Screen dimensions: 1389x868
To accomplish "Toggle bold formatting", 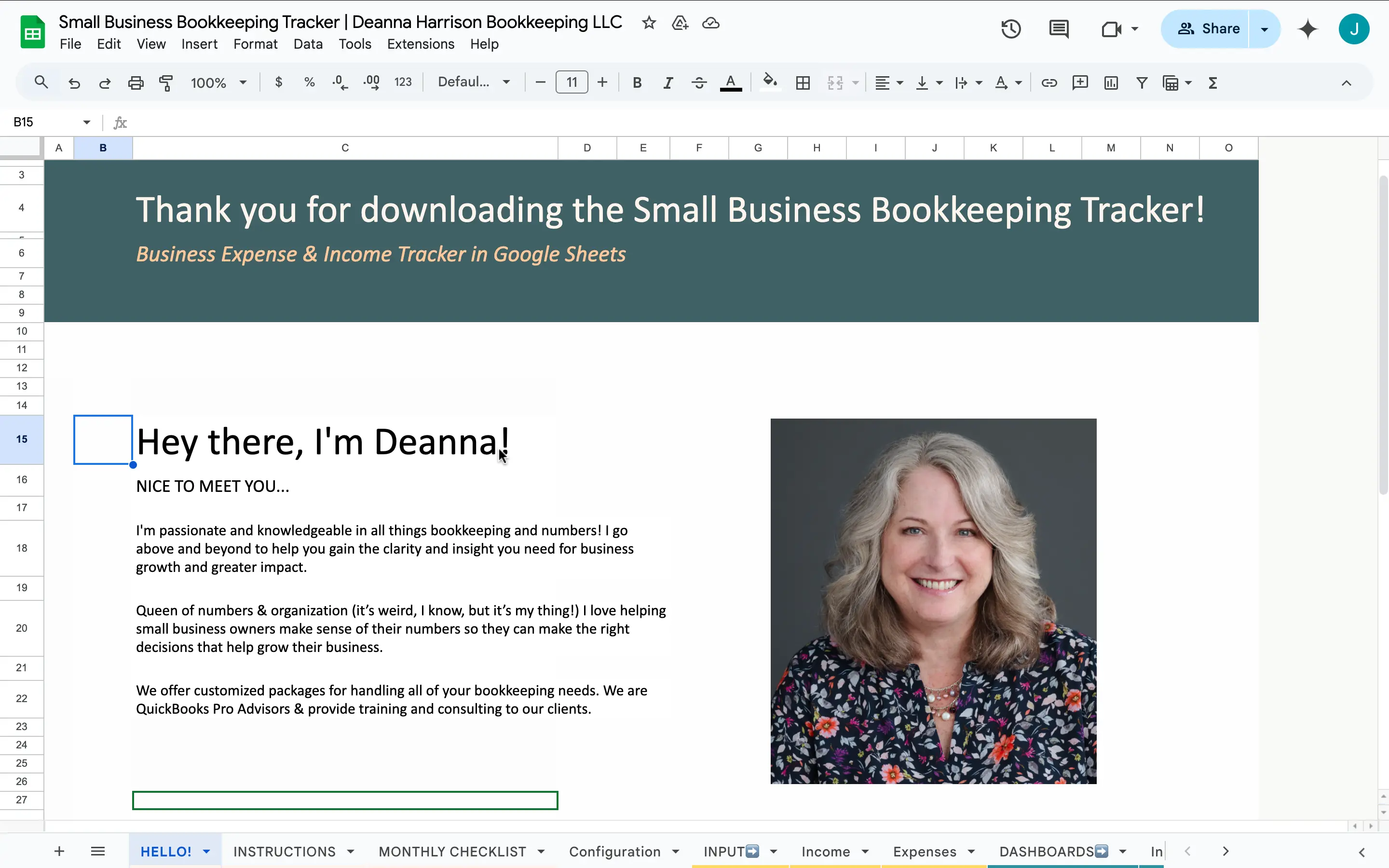I will pos(637,82).
